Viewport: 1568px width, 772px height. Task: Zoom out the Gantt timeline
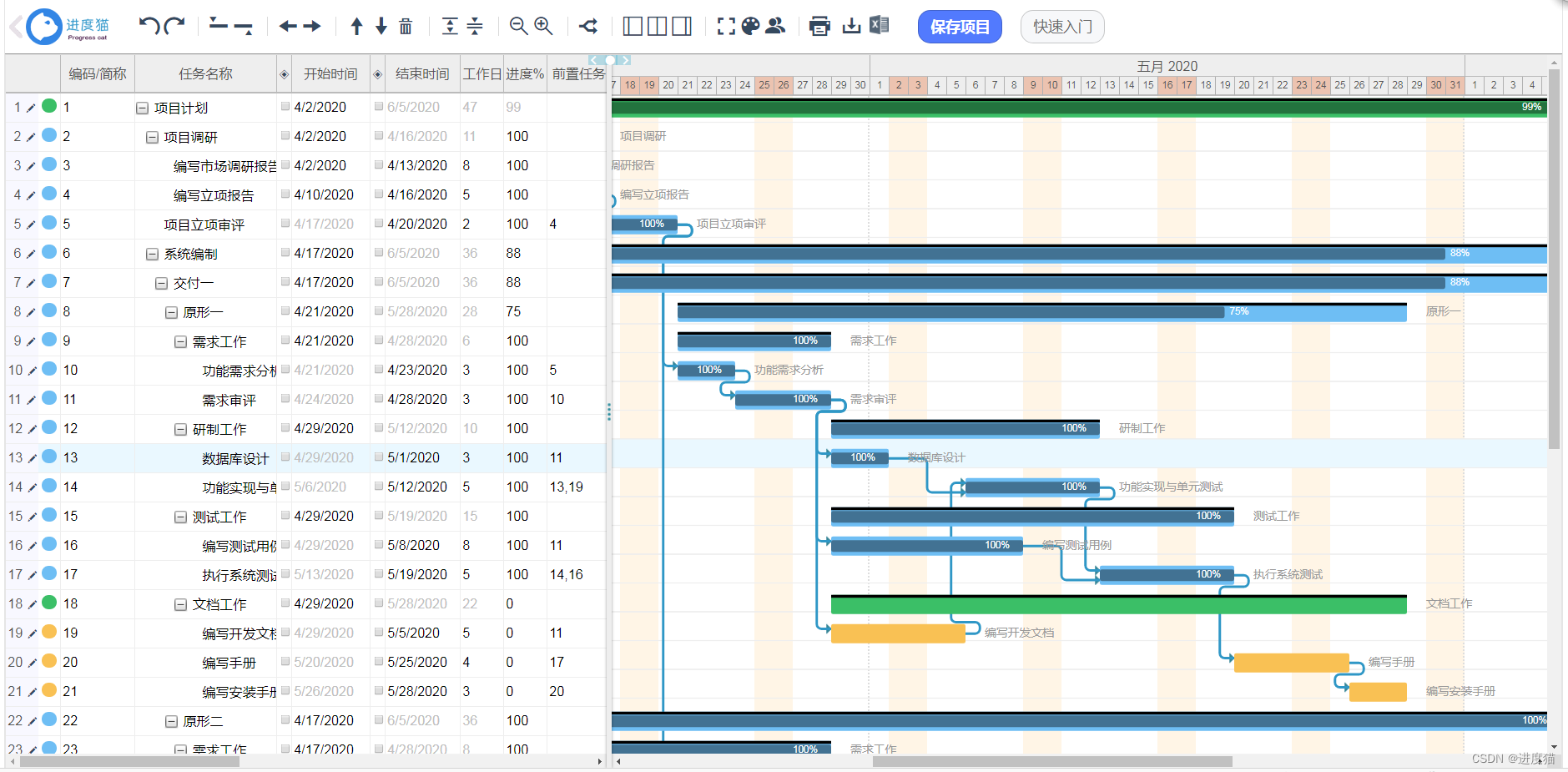click(518, 27)
